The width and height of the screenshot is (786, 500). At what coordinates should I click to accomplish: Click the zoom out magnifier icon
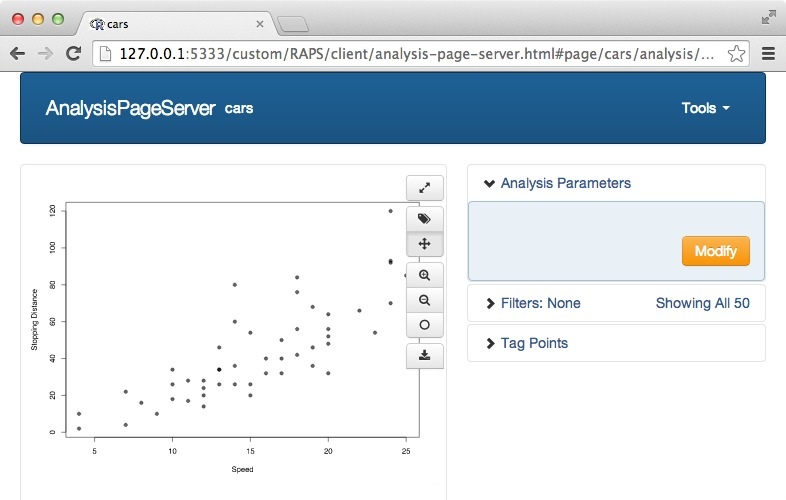coord(424,300)
